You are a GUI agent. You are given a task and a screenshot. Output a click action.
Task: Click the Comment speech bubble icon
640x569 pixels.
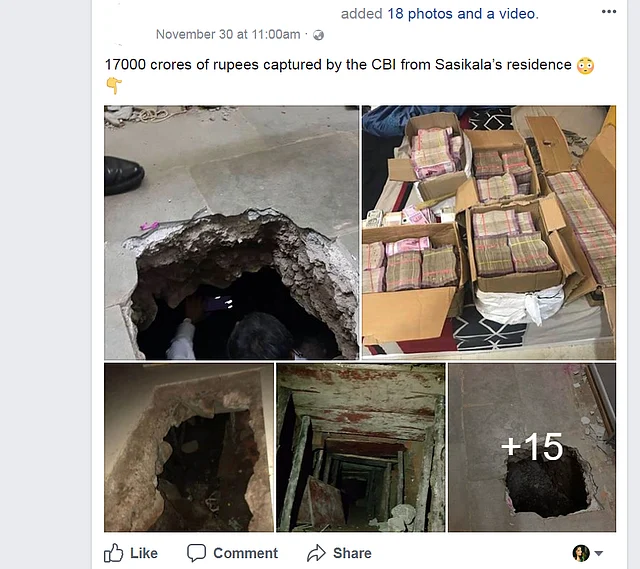[196, 553]
